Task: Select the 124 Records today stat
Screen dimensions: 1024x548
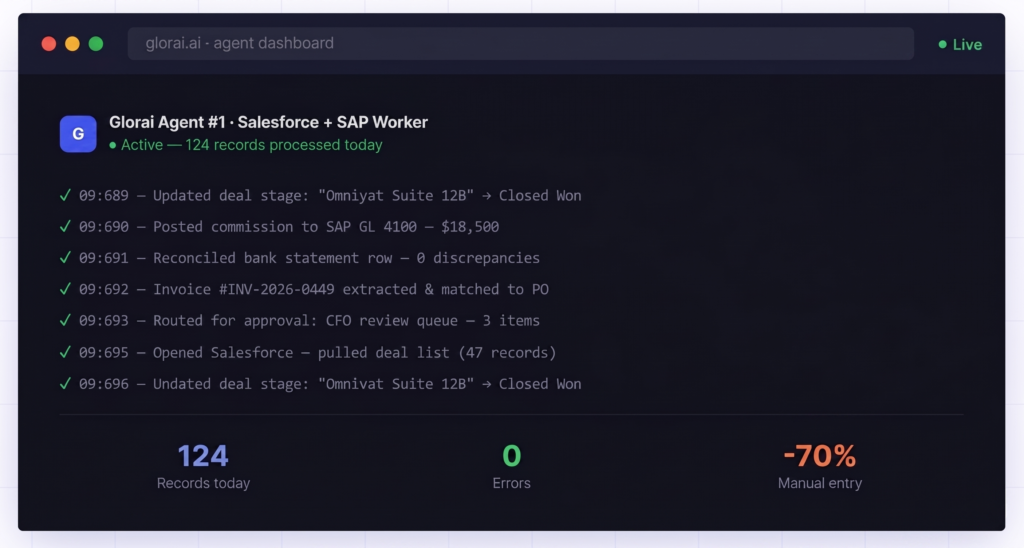Action: tap(203, 466)
